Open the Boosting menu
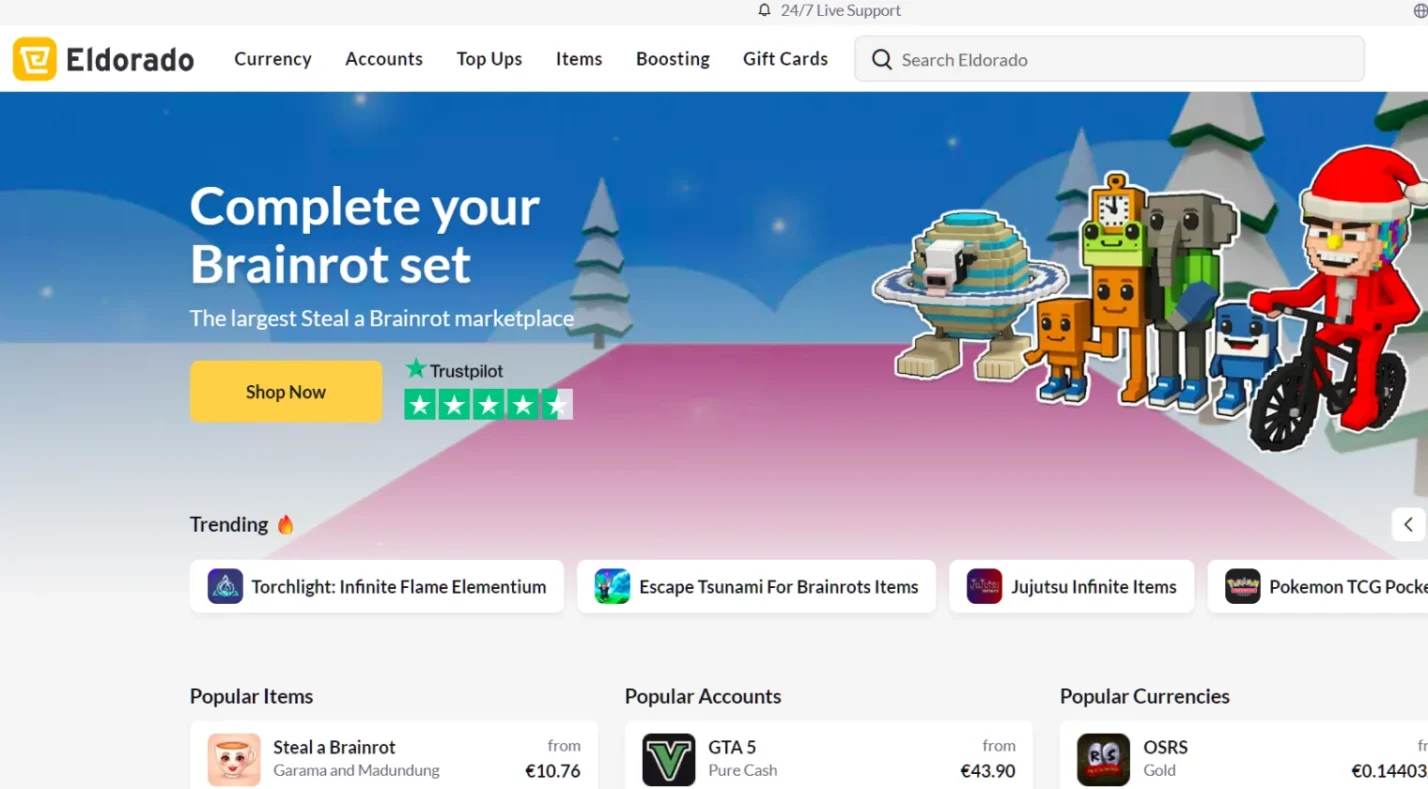The height and width of the screenshot is (789, 1428). click(673, 59)
